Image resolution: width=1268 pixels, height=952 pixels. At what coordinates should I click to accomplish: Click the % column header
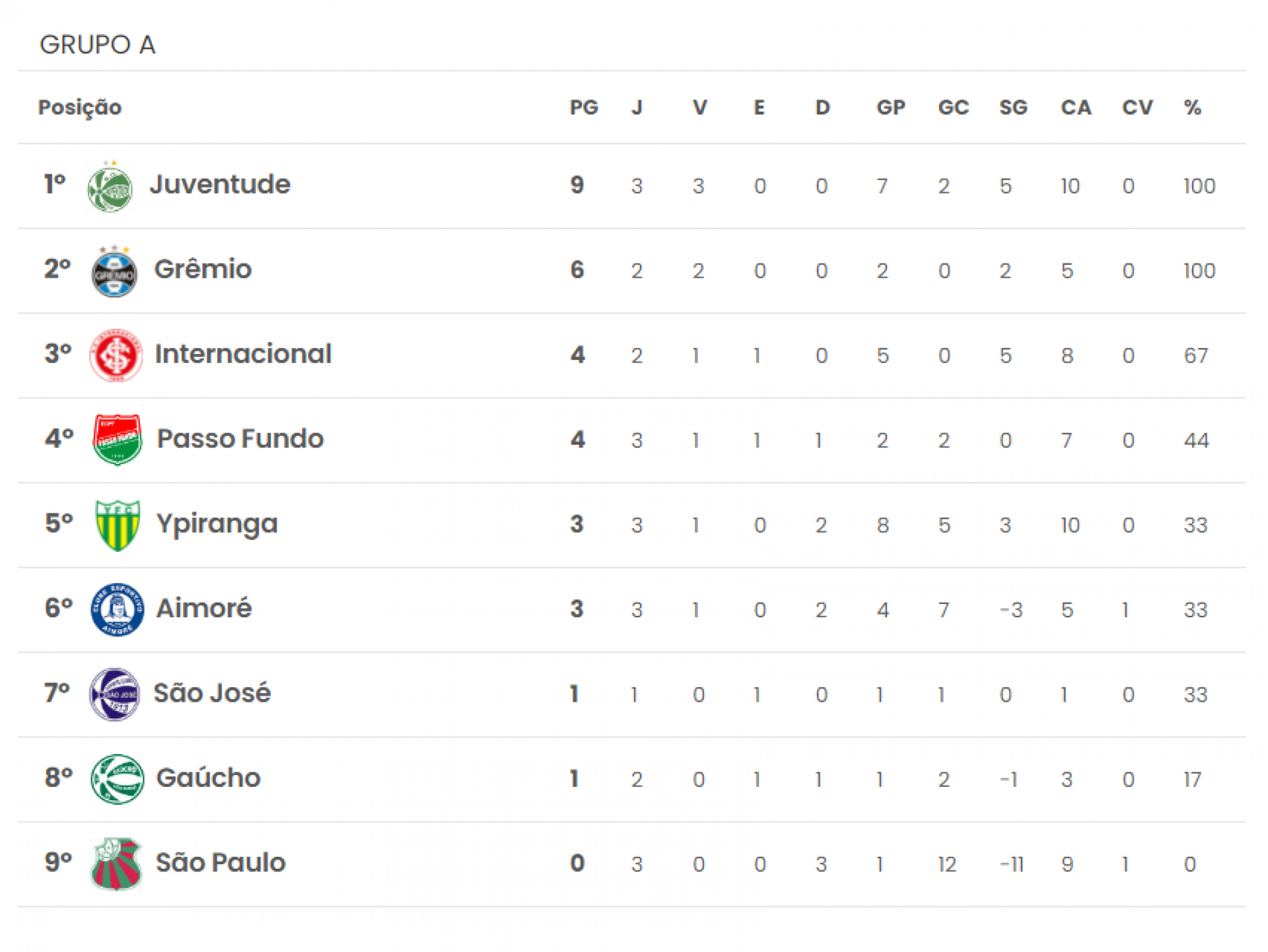[1192, 108]
